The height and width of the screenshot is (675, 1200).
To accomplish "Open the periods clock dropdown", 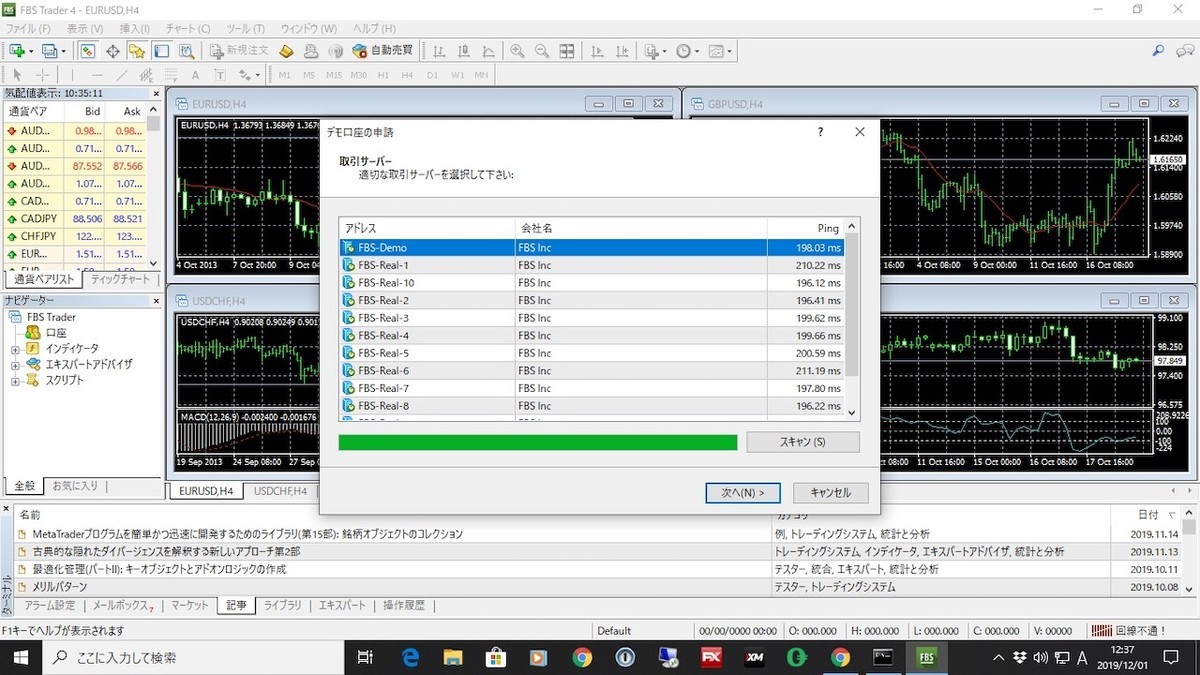I will pyautogui.click(x=687, y=50).
